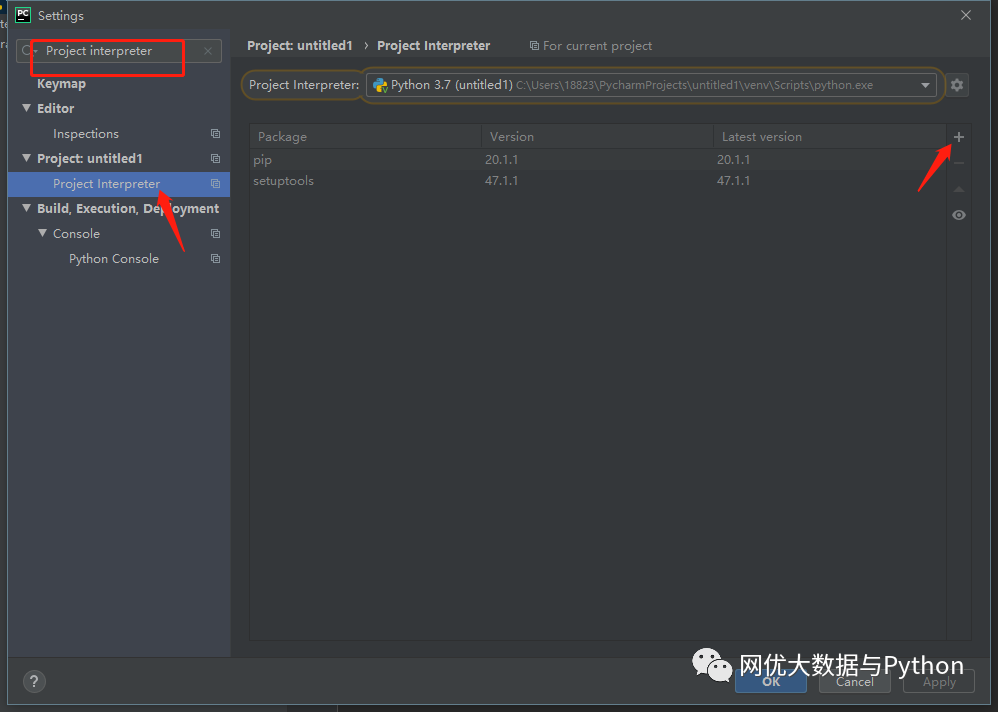
Task: Open interpreter gear settings icon
Action: [957, 85]
